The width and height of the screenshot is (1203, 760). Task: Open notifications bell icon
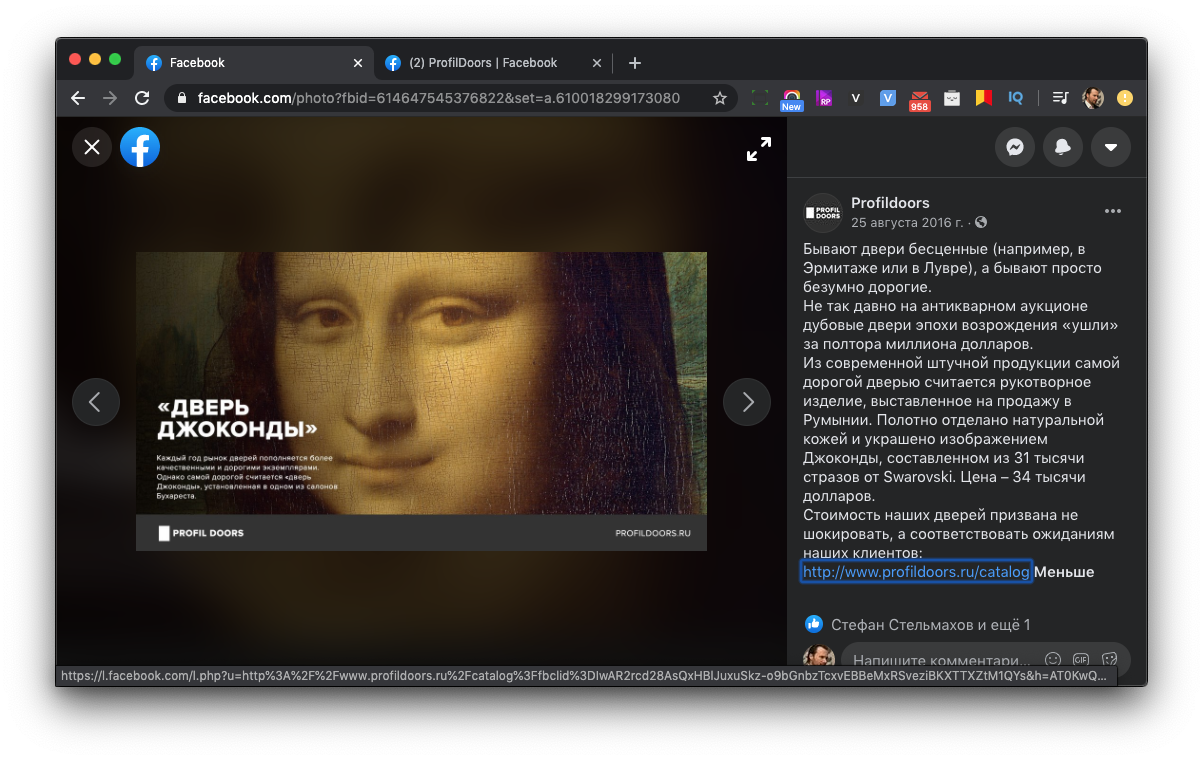click(x=1063, y=147)
